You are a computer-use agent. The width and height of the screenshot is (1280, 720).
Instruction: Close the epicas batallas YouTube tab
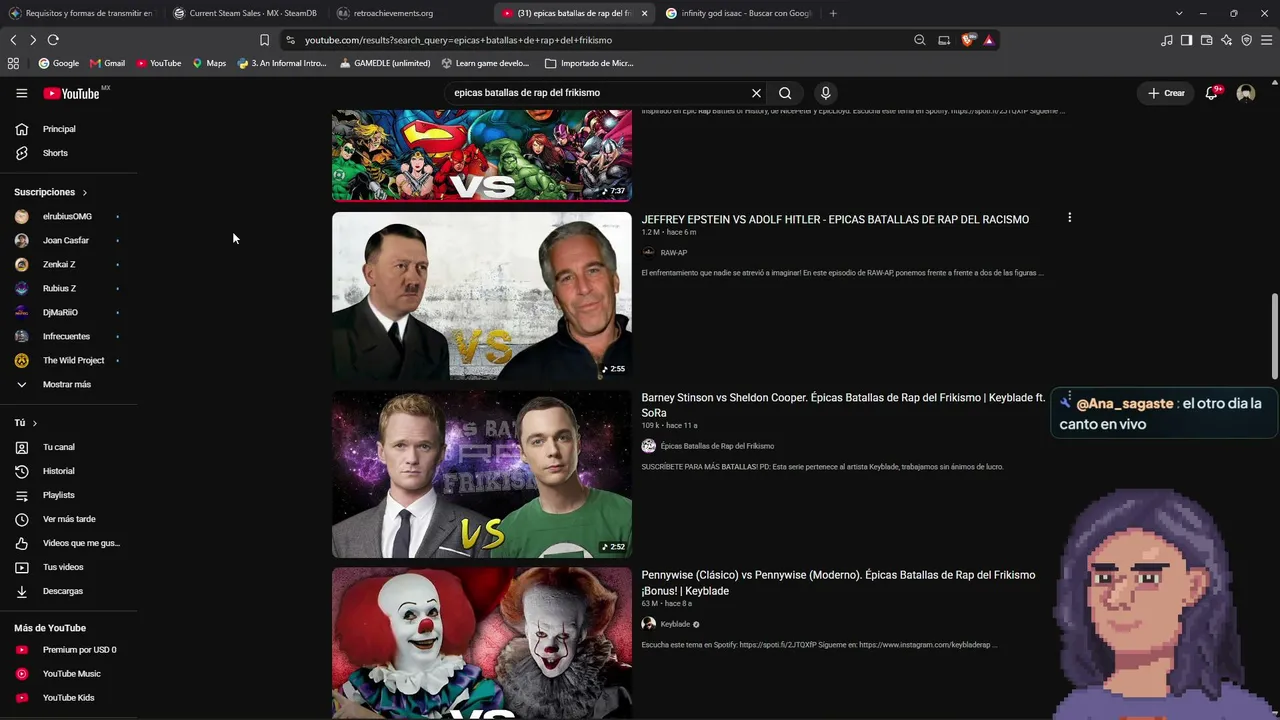tap(644, 13)
